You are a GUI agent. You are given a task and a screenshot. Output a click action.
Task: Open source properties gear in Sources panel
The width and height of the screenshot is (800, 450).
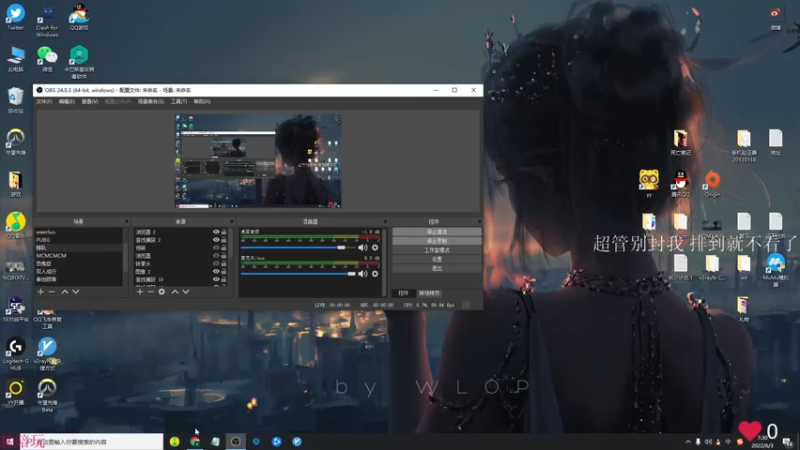[162, 292]
